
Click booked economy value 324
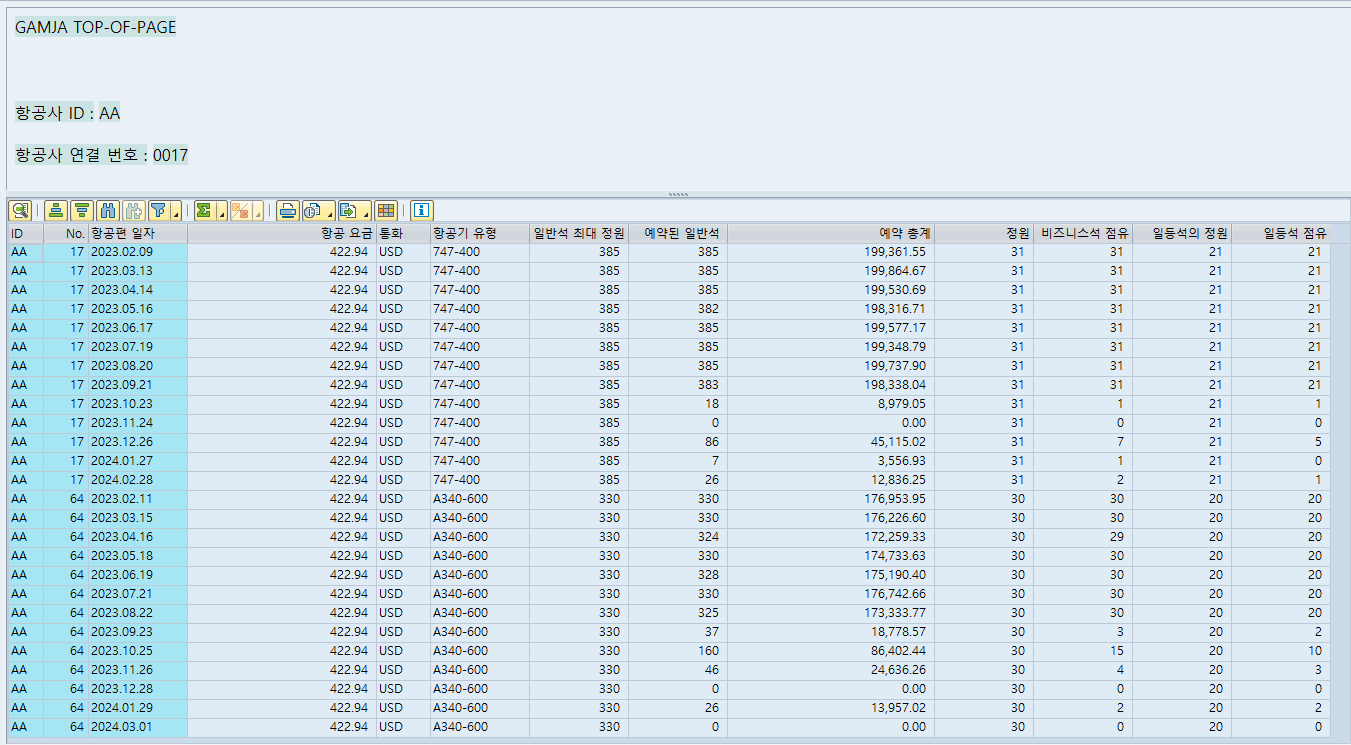(678, 537)
